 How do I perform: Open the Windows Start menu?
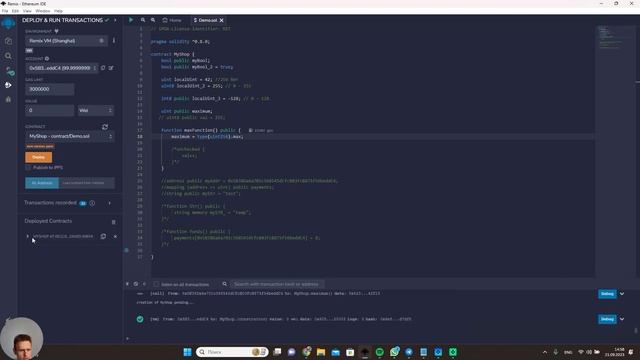click(x=187, y=352)
